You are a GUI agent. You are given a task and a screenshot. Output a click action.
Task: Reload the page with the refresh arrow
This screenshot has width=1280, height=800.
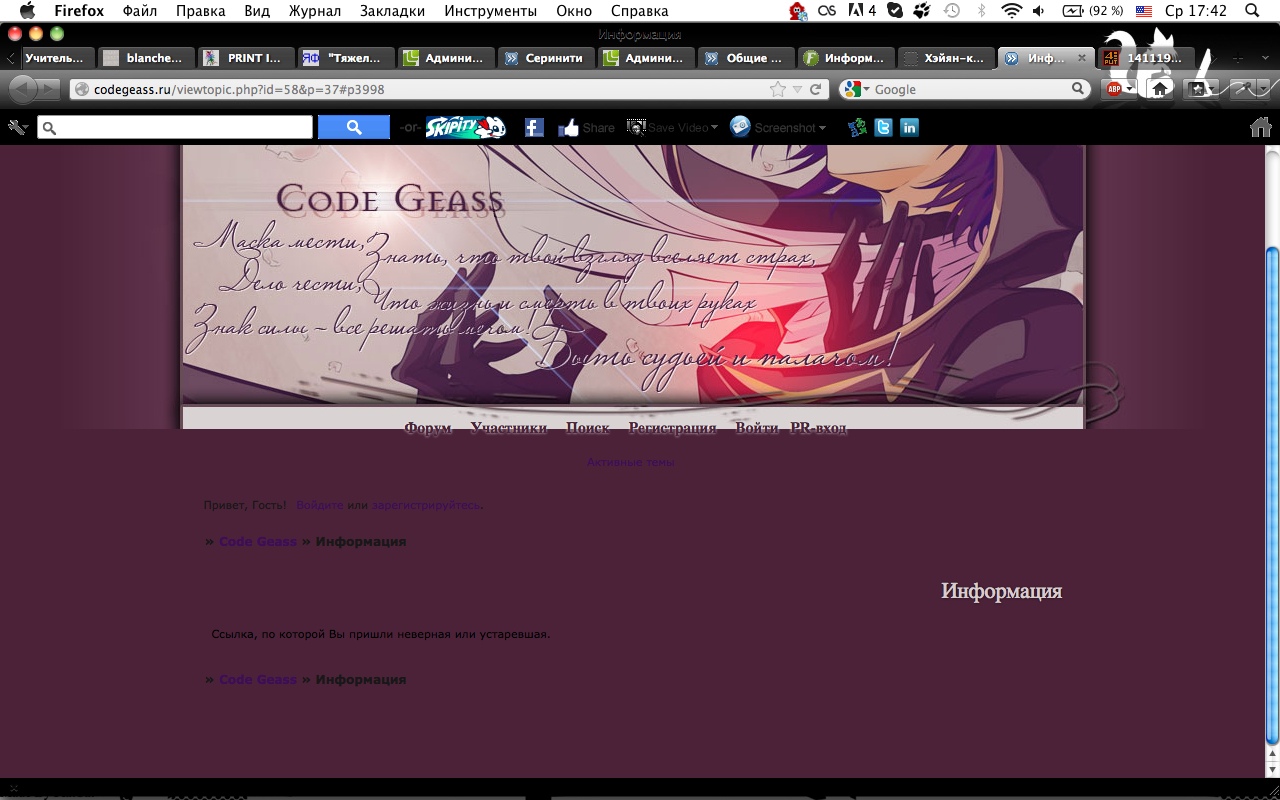[x=816, y=89]
